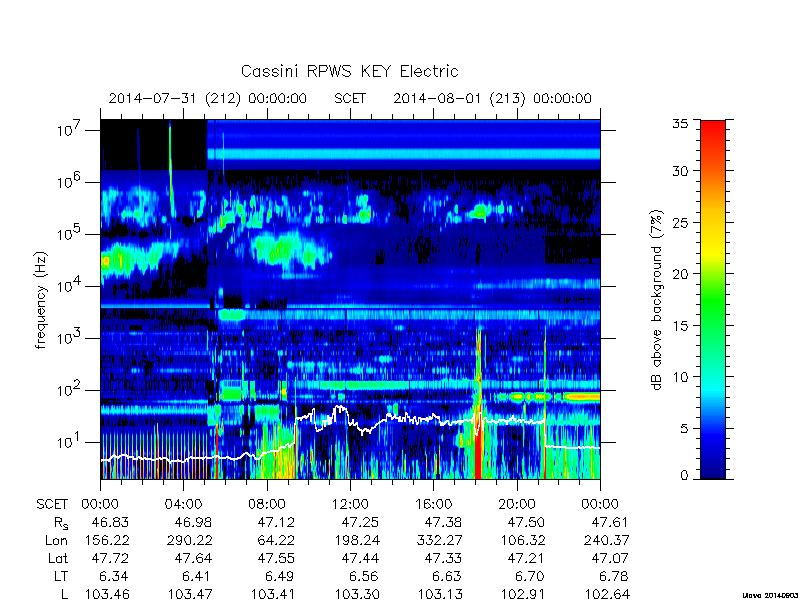This screenshot has height=600, width=800.
Task: Select the end date "2014-08-01 (213) 00:00:00"
Action: coord(492,98)
